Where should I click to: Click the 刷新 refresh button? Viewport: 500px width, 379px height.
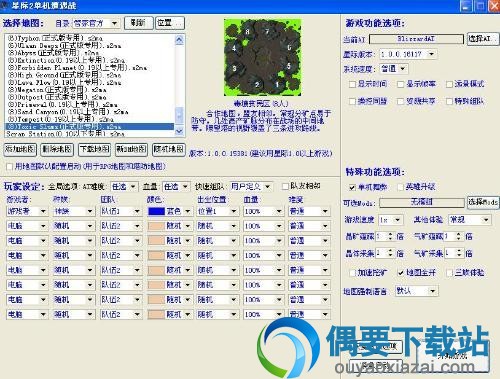139,23
